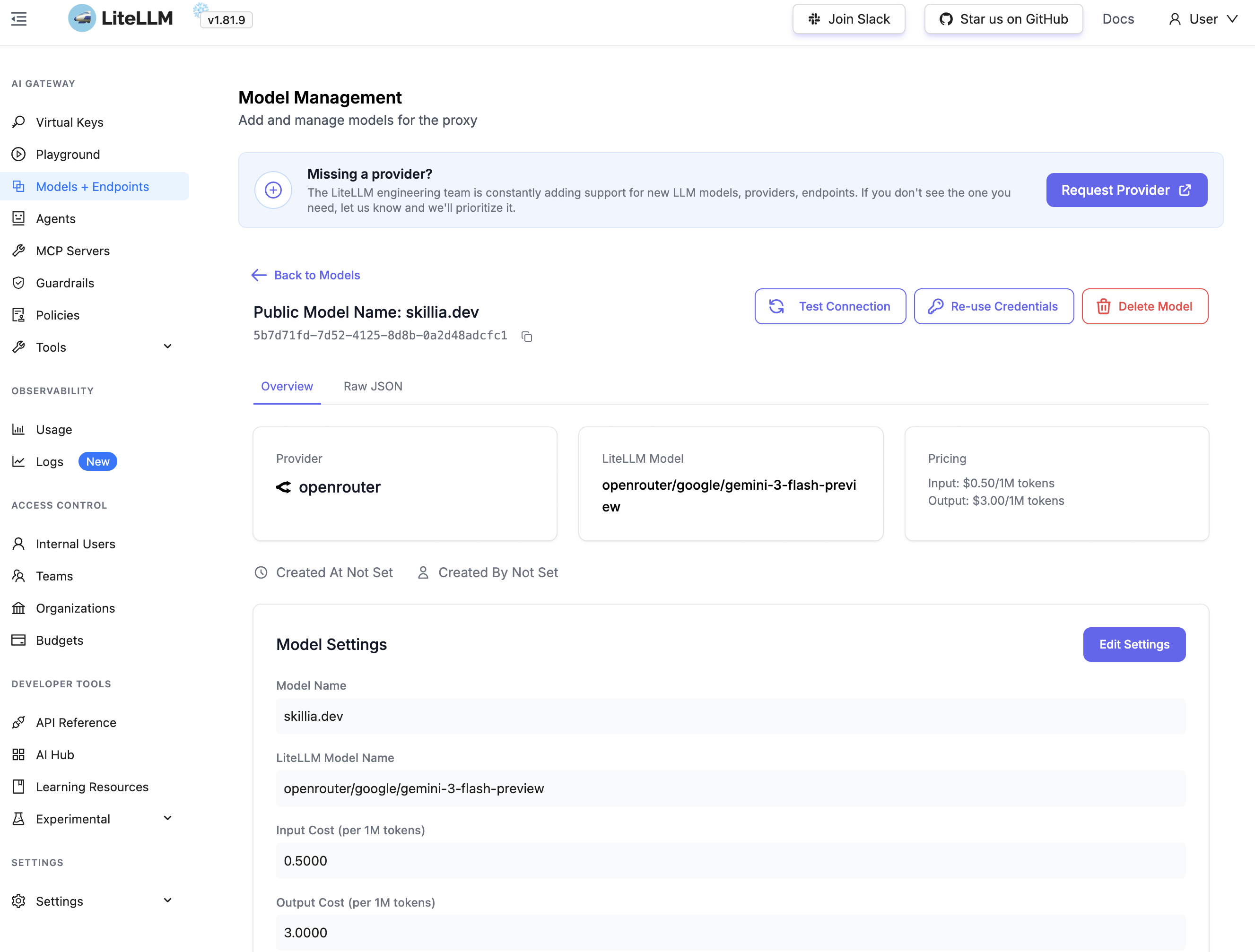Click the Model Name field showing skillia.dev
Viewport: 1255px width, 952px height.
pyautogui.click(x=730, y=716)
